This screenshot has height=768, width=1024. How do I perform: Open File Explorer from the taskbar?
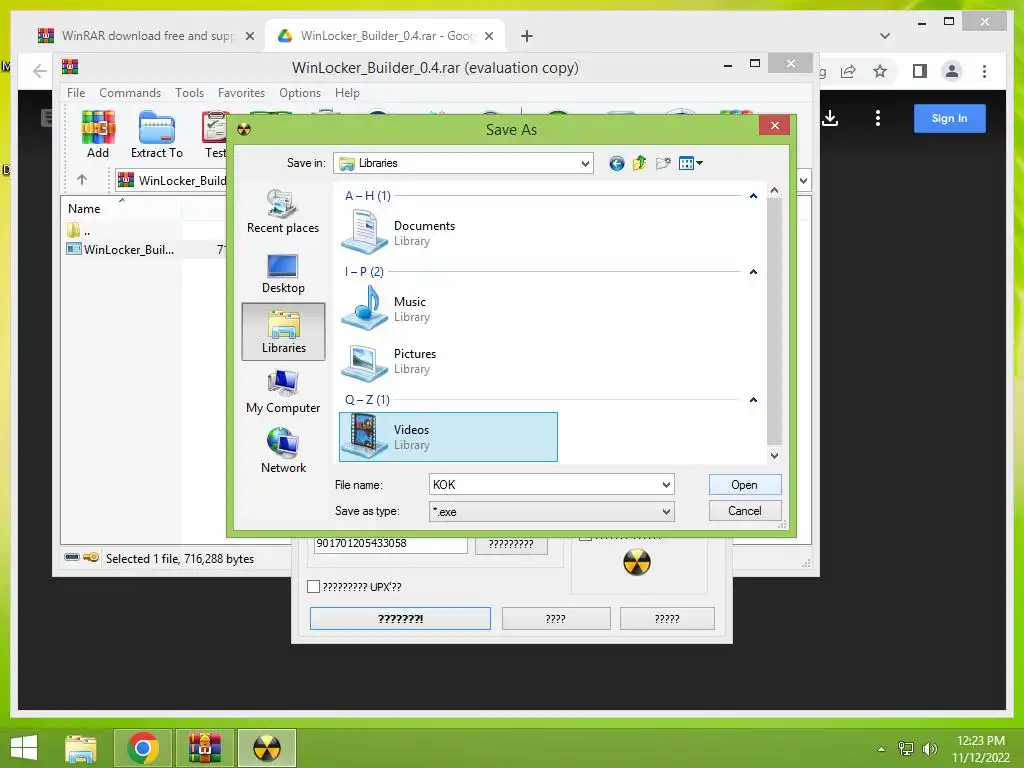81,748
